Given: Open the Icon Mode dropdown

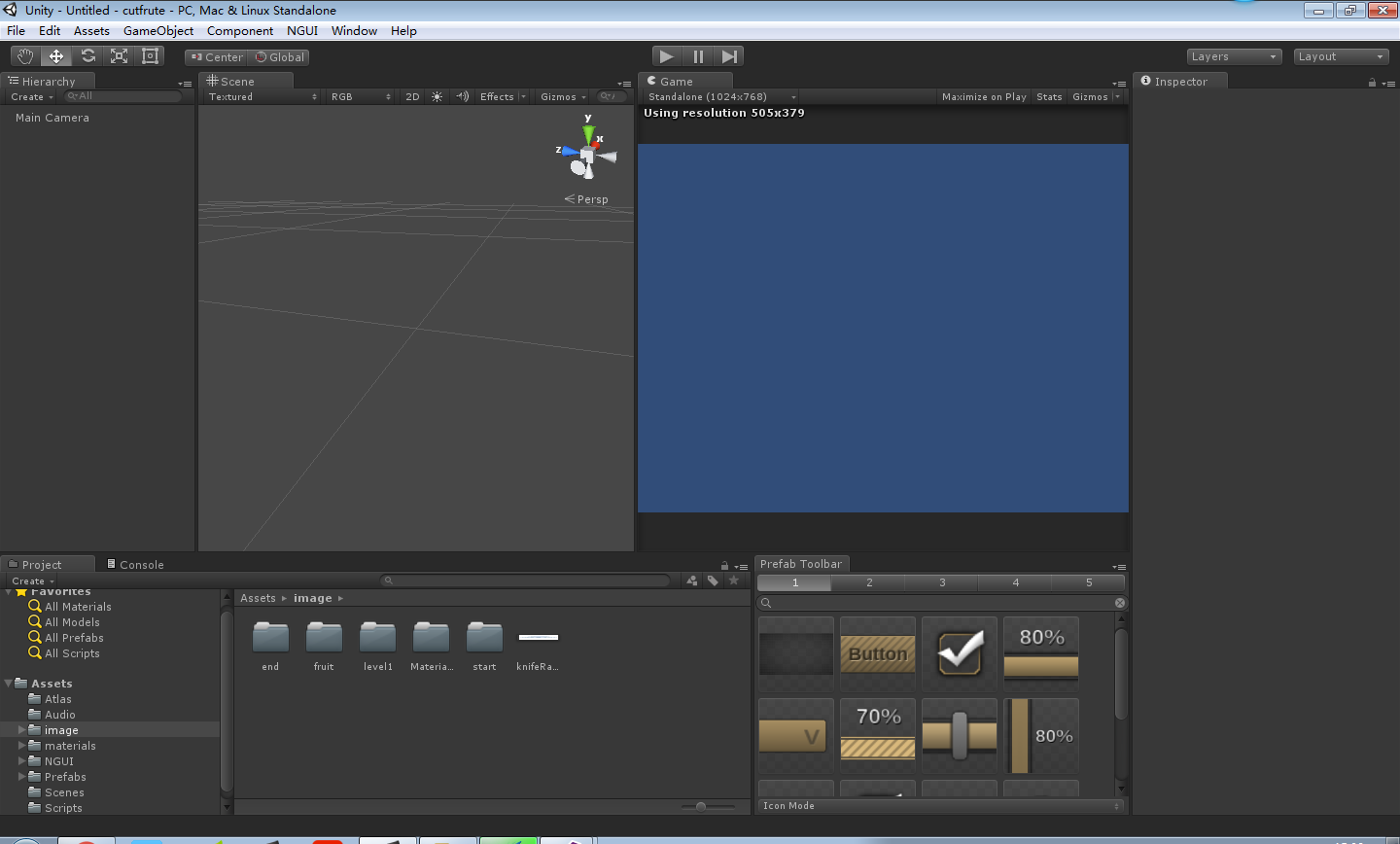Looking at the screenshot, I should tap(941, 805).
